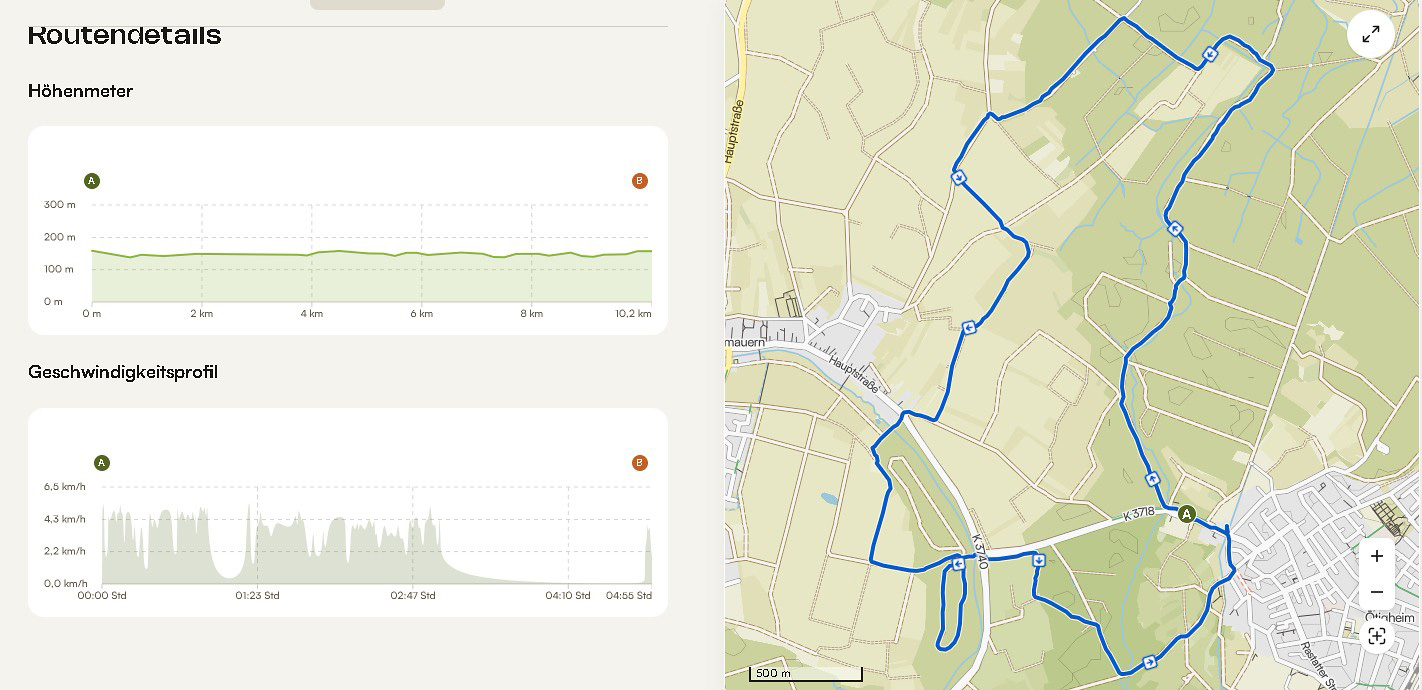Click the Geschwindigkeitsprofil section heading
The image size is (1422, 690).
[123, 372]
